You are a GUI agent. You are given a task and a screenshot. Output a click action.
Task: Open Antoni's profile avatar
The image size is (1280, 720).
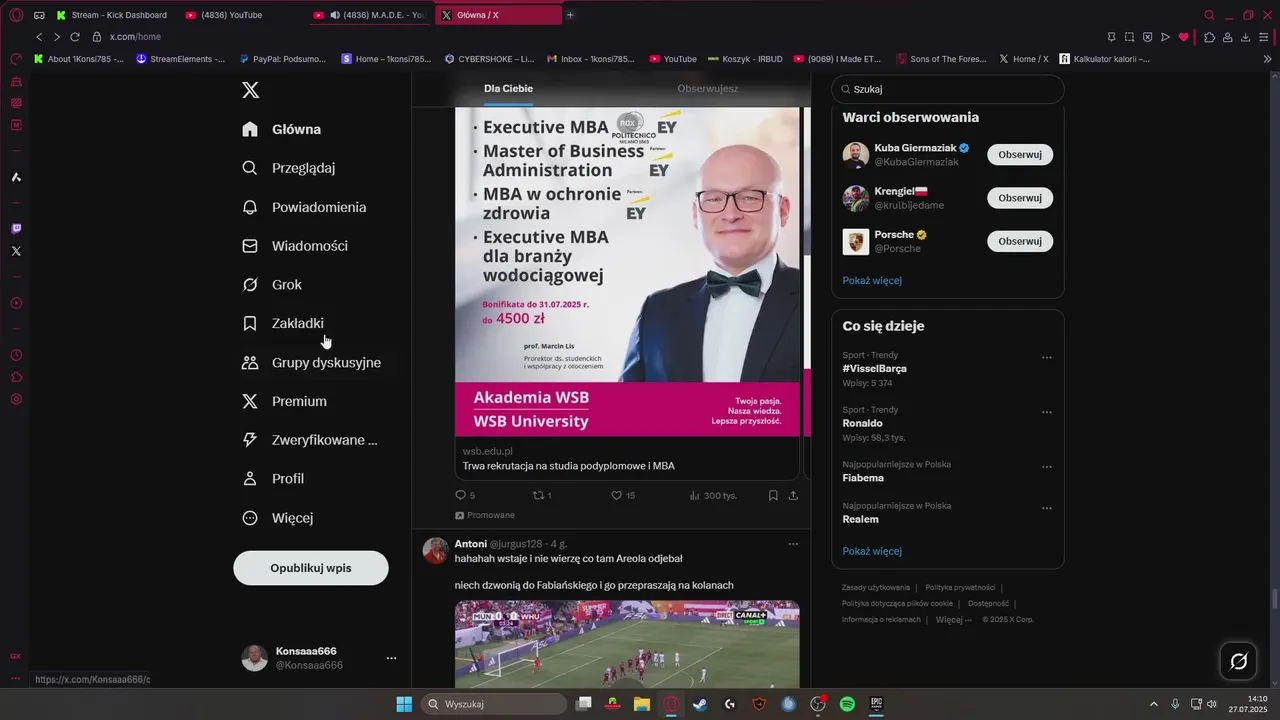pyautogui.click(x=435, y=551)
